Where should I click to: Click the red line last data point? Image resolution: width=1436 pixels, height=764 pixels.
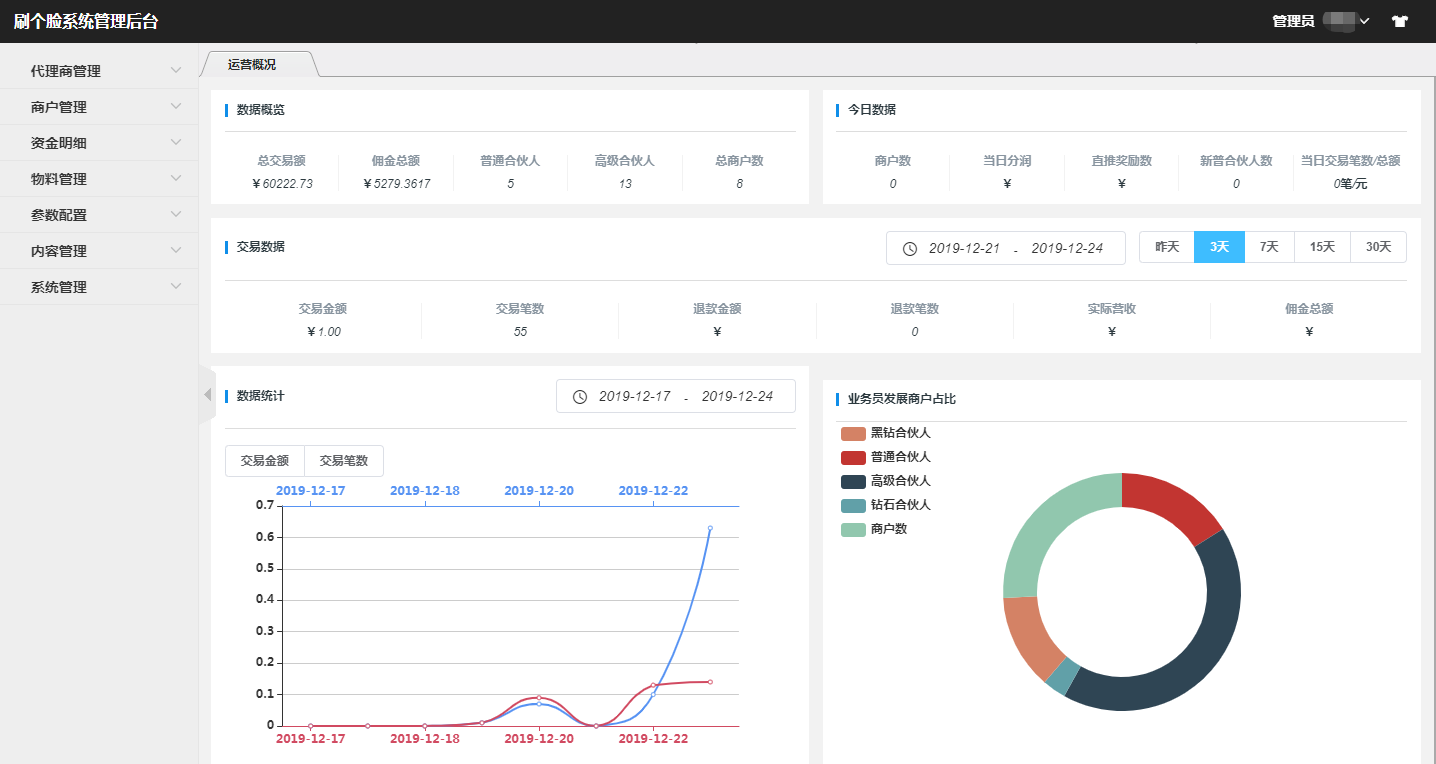[x=710, y=682]
